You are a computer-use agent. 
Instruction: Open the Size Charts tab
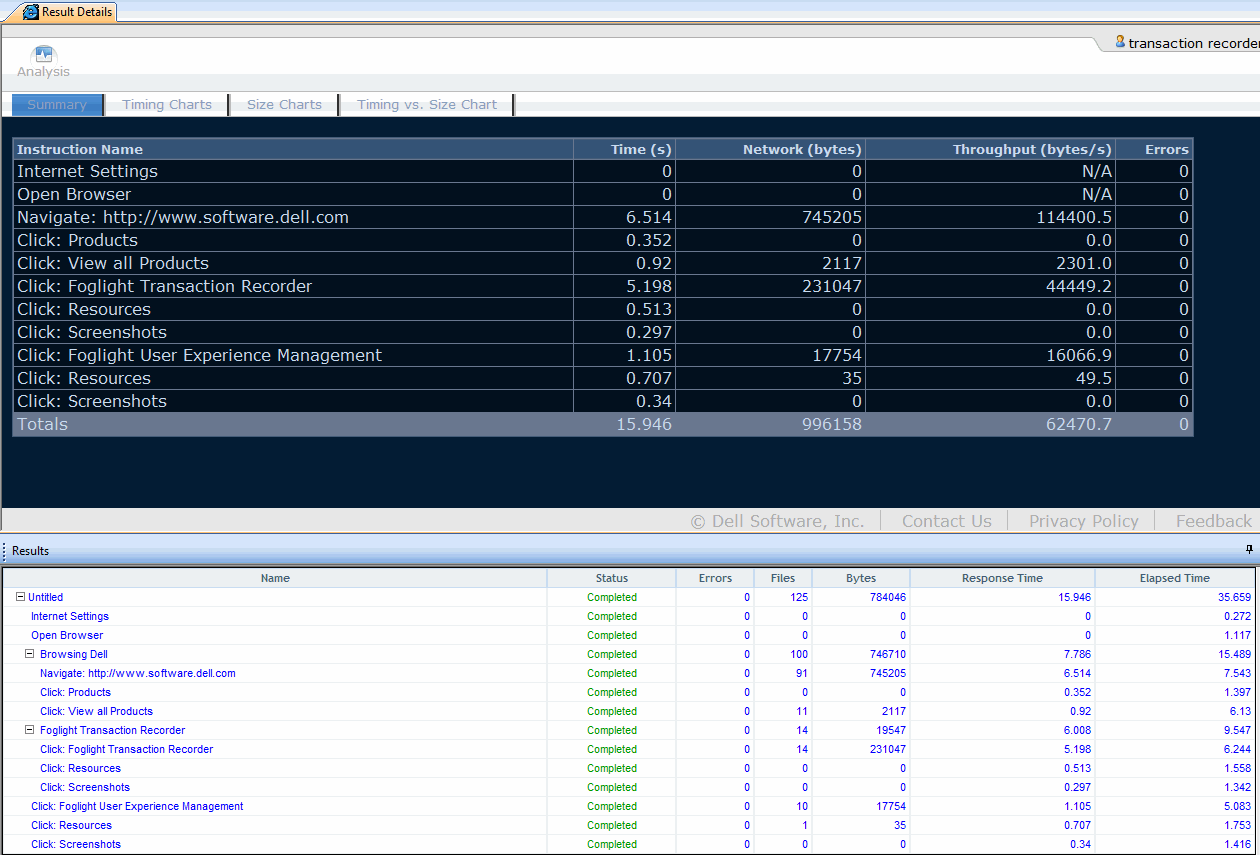coord(284,105)
